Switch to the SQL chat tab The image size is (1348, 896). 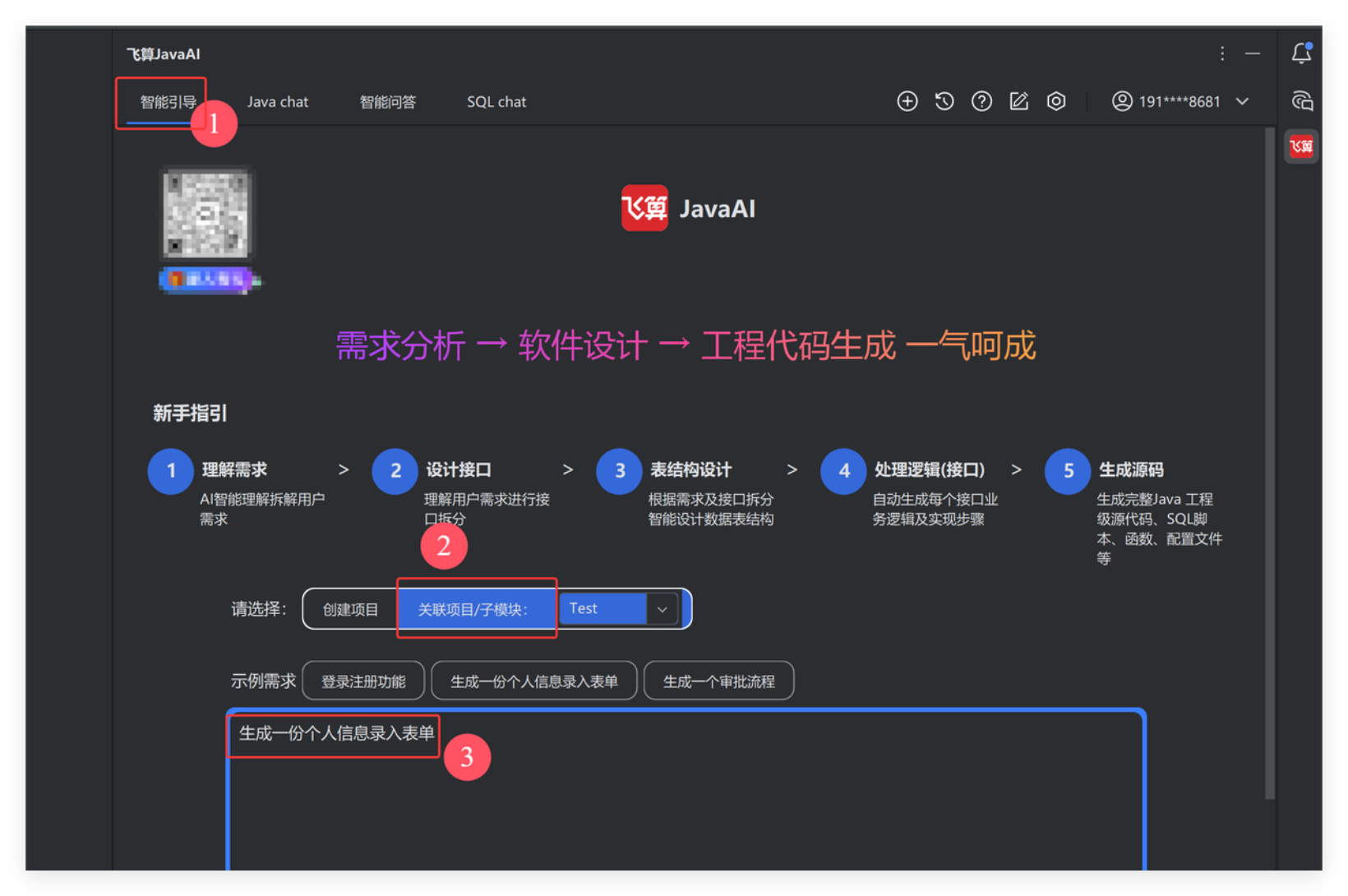click(x=496, y=102)
